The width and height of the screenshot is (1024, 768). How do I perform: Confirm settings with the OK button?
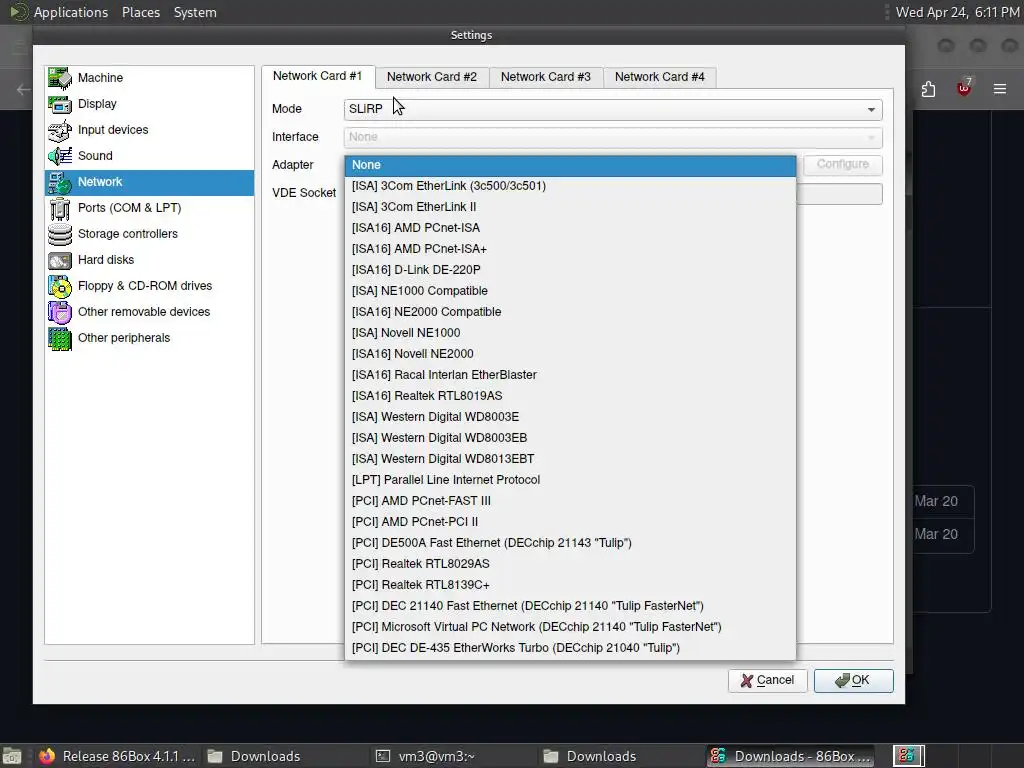tap(853, 680)
